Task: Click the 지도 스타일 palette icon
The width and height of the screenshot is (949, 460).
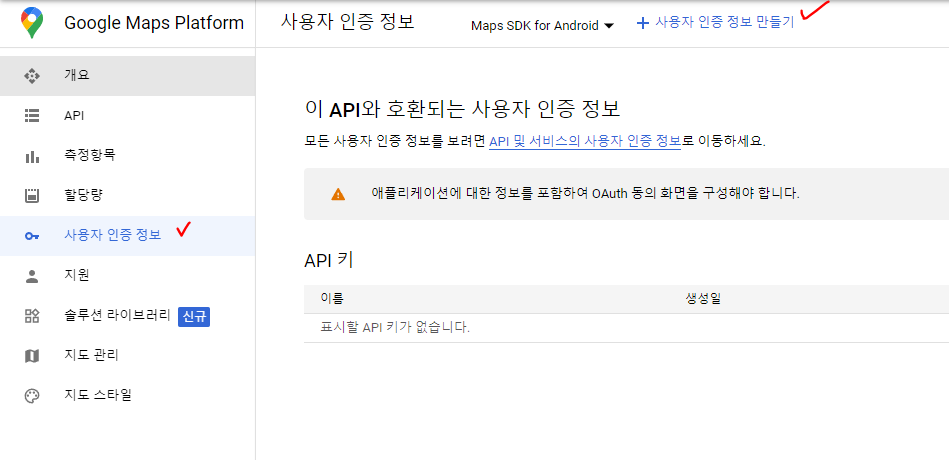Action: pos(31,396)
